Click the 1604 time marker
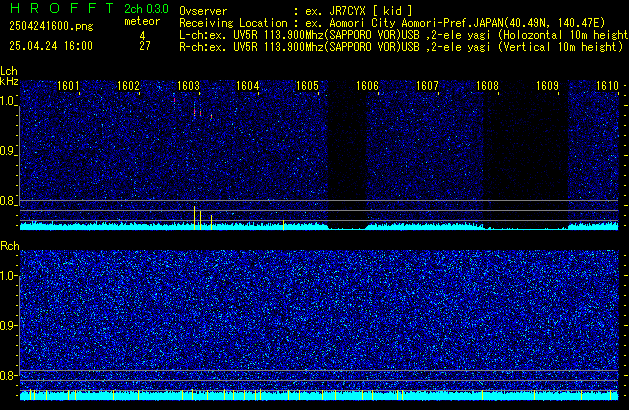629x410 pixels. pyautogui.click(x=248, y=86)
